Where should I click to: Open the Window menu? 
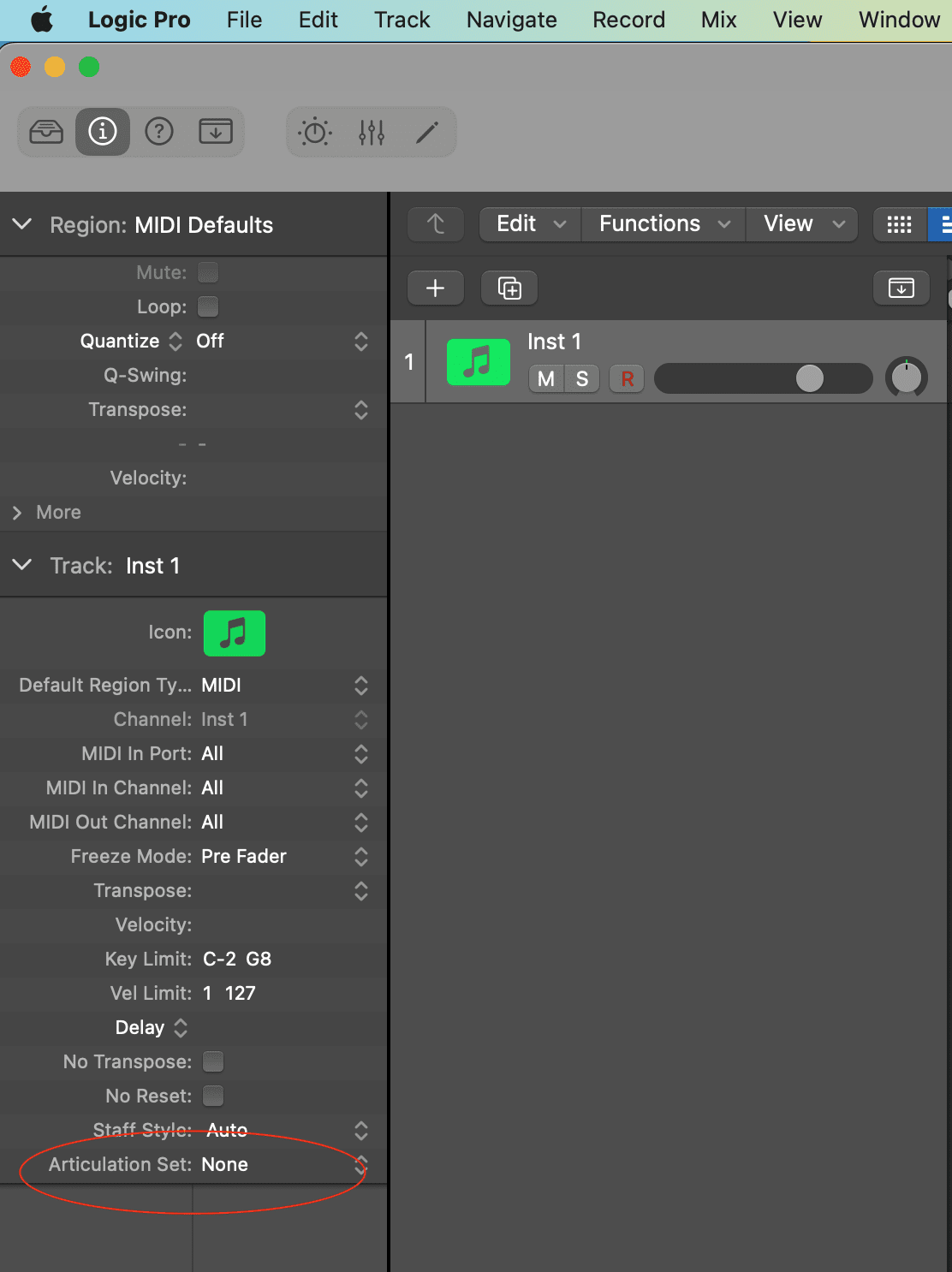(x=900, y=20)
